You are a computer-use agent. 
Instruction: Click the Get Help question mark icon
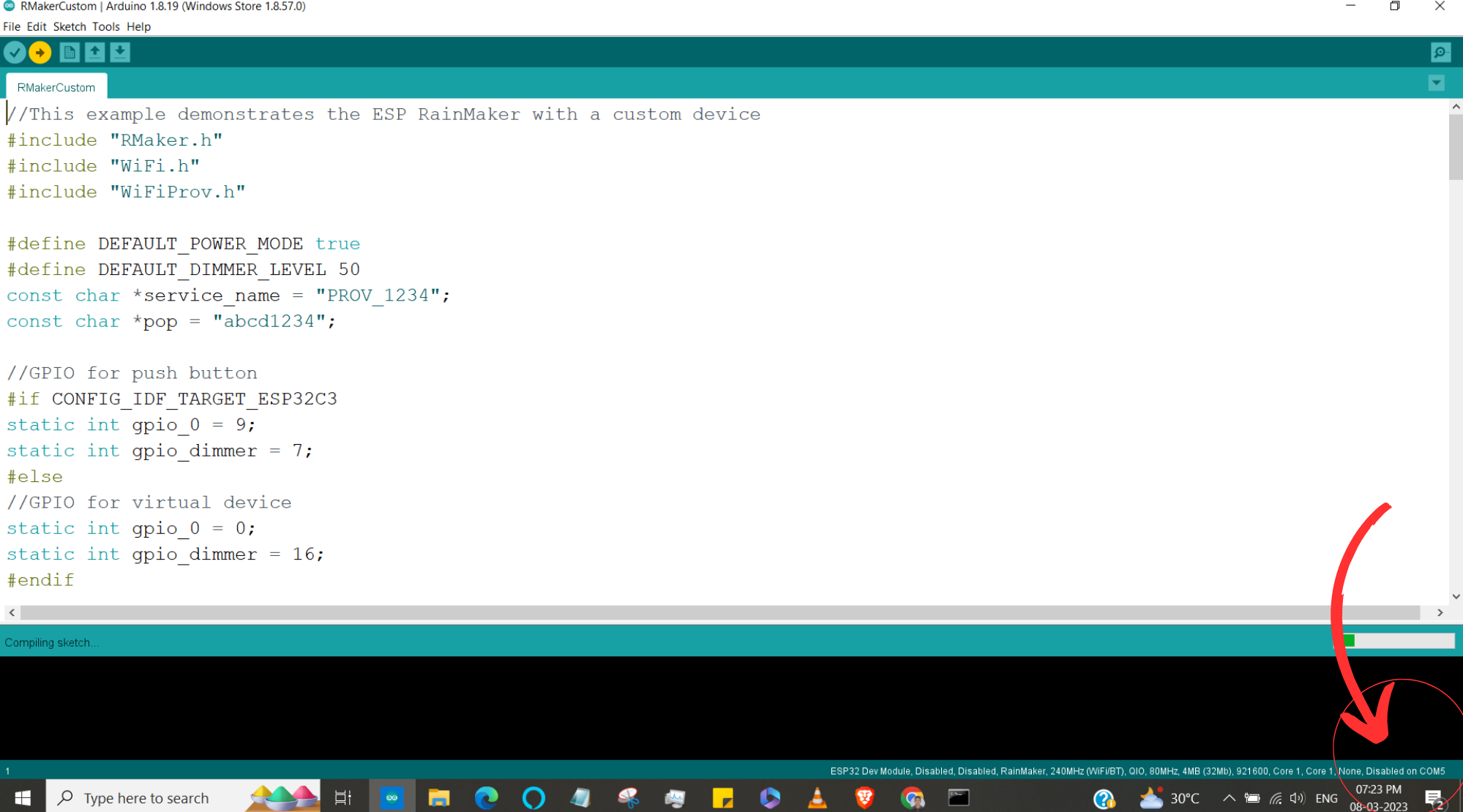click(1104, 799)
